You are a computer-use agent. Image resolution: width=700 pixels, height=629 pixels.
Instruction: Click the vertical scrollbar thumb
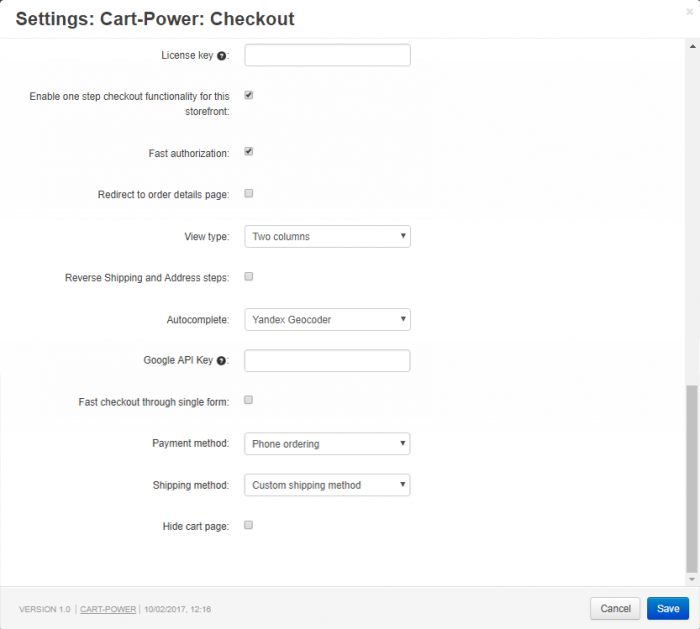click(x=692, y=479)
